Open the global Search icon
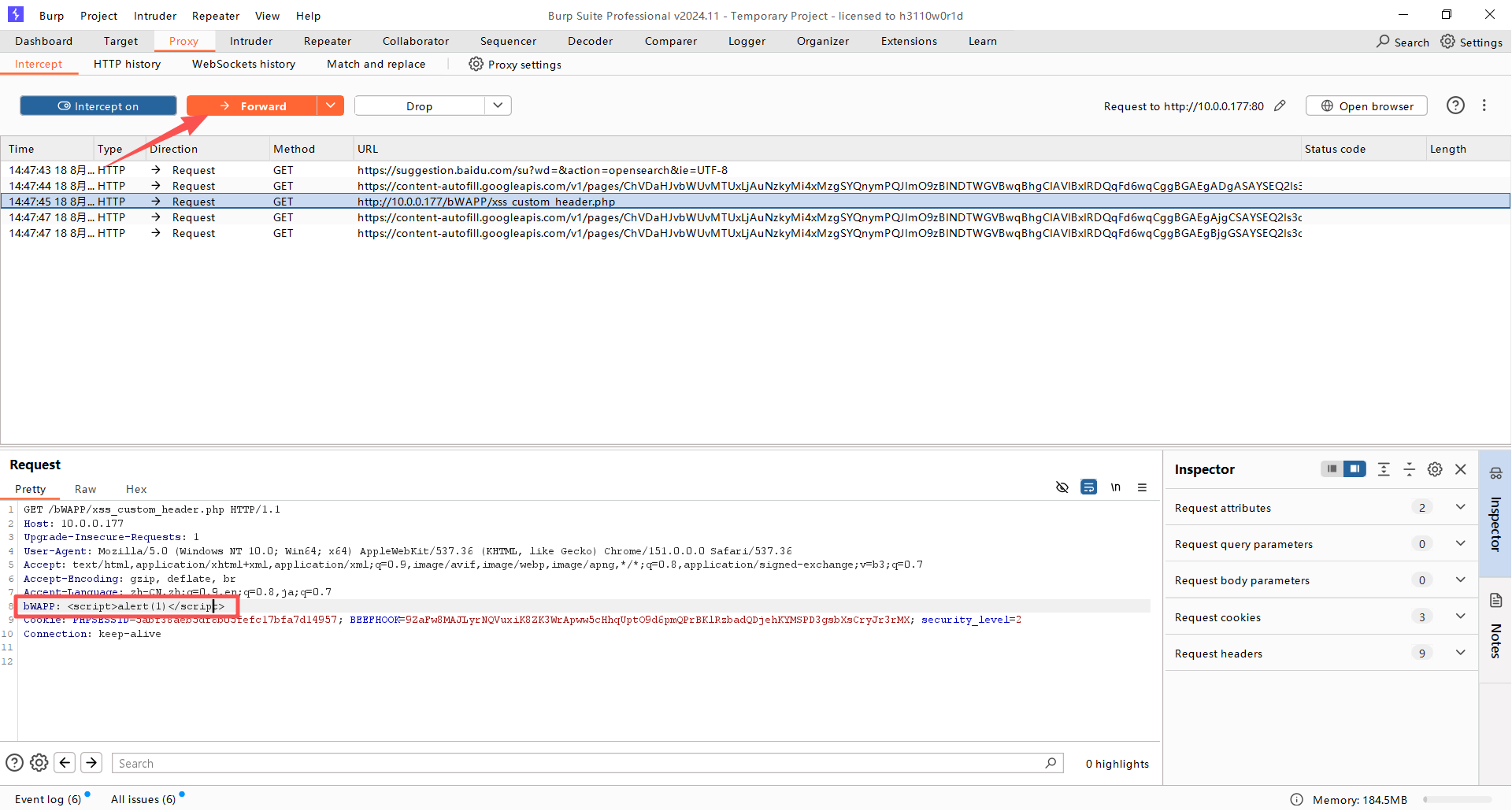Image resolution: width=1512 pixels, height=811 pixels. (x=1383, y=41)
